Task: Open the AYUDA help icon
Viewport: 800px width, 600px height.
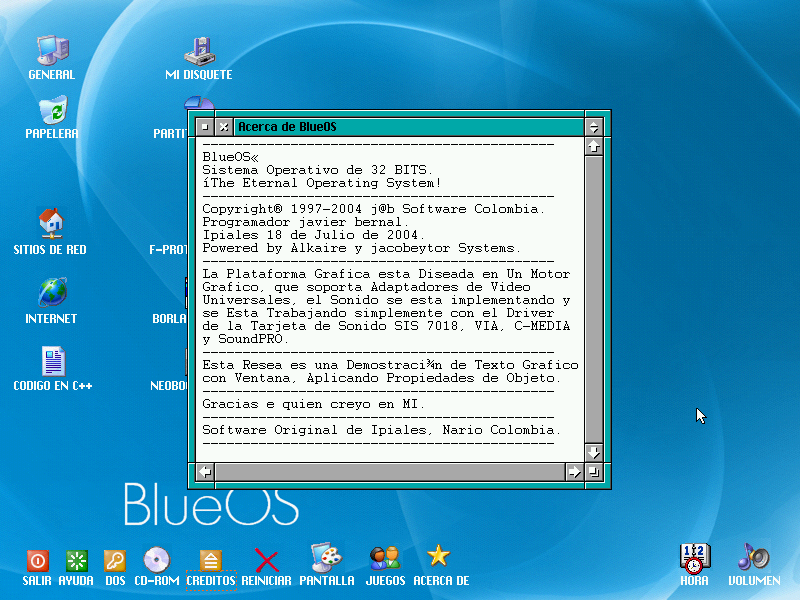Action: (77, 561)
